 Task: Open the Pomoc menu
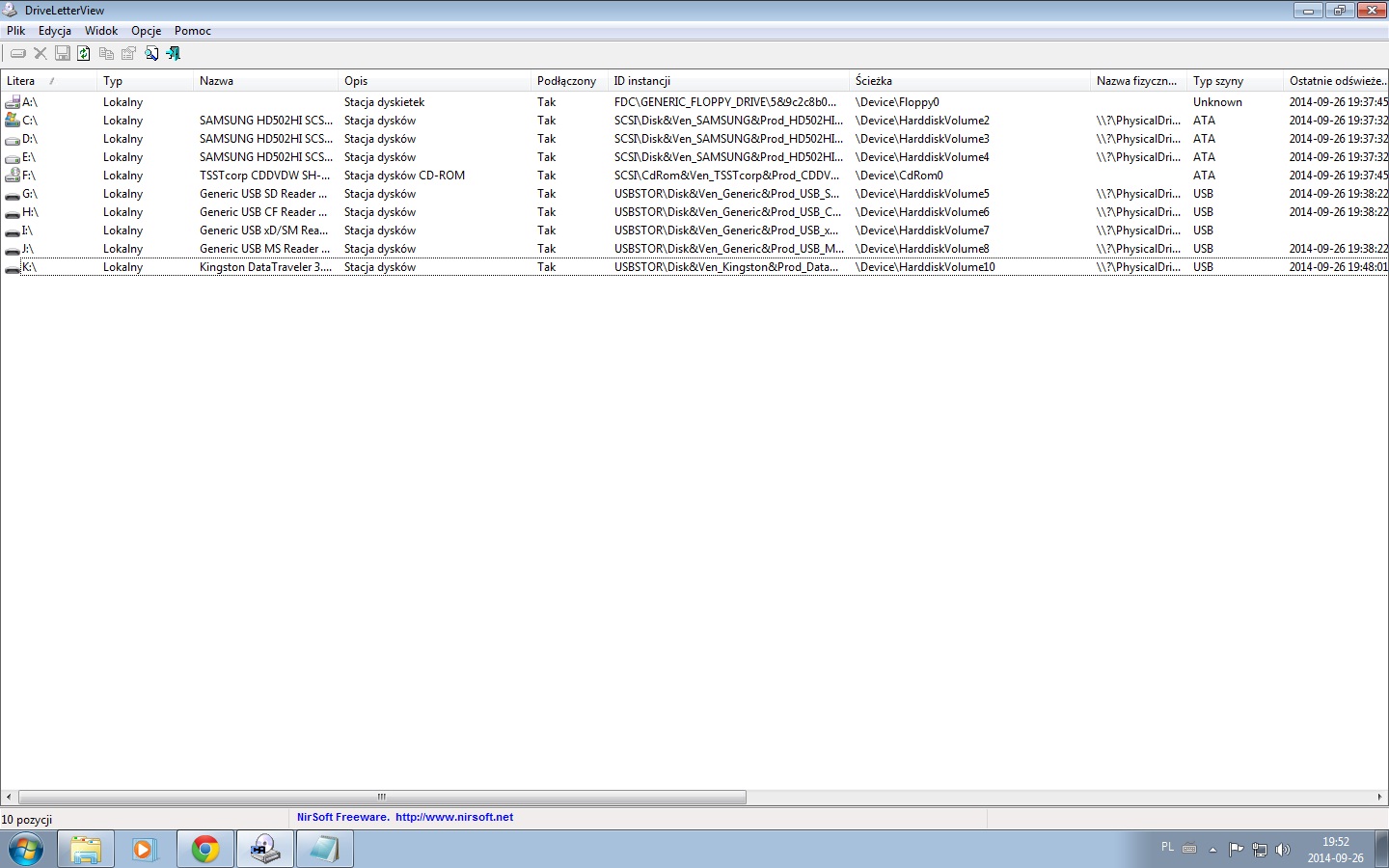(x=193, y=31)
